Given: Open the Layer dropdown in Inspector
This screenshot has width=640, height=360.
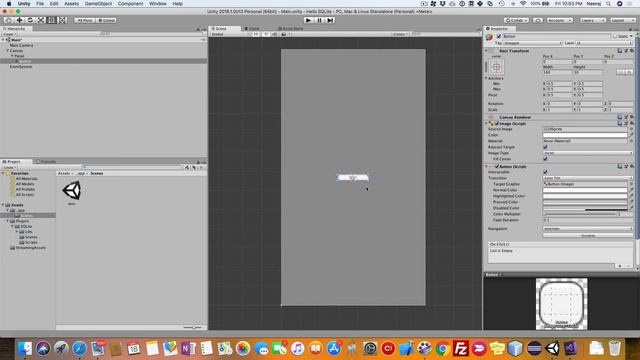Looking at the screenshot, I should click(604, 43).
